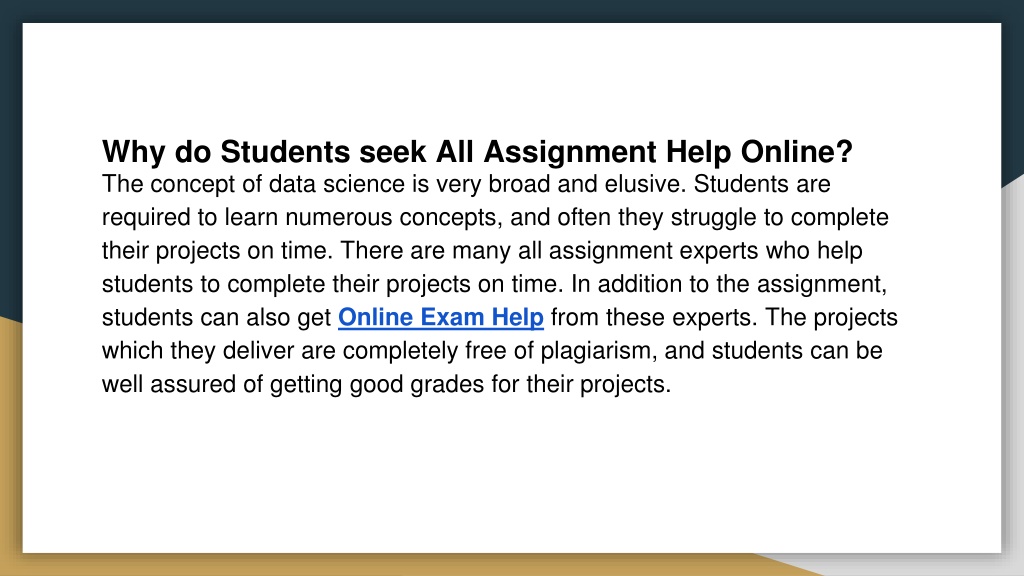Click the line starting 'students to complete their'
Screen dimensions: 1024x576
click(494, 284)
